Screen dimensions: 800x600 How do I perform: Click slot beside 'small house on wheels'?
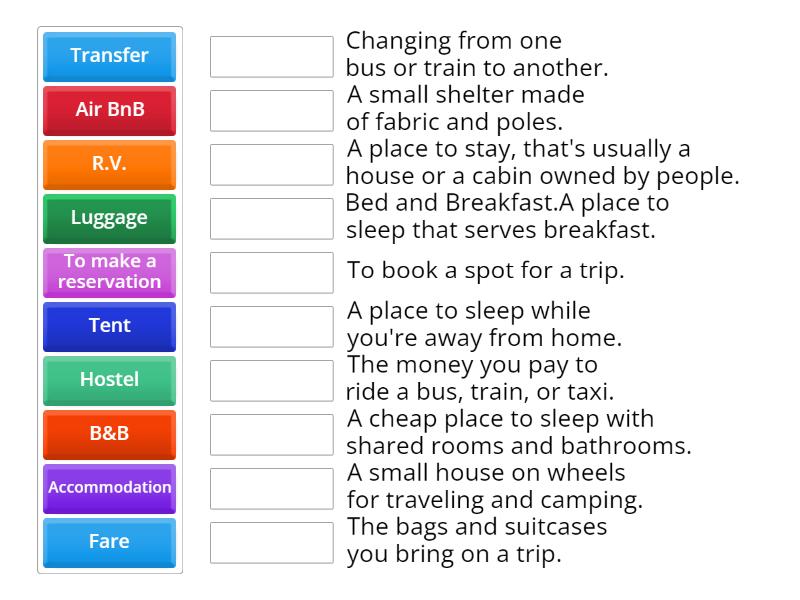(x=272, y=489)
